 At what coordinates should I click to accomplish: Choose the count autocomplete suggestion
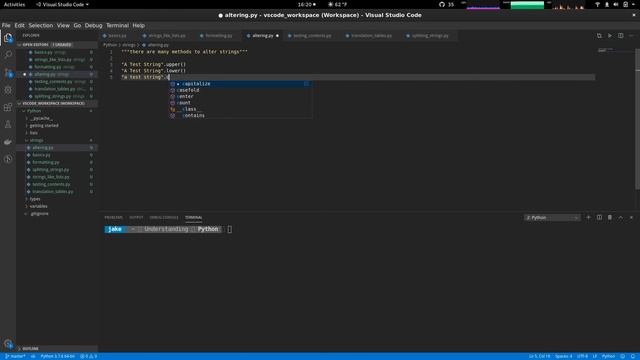coord(241,103)
